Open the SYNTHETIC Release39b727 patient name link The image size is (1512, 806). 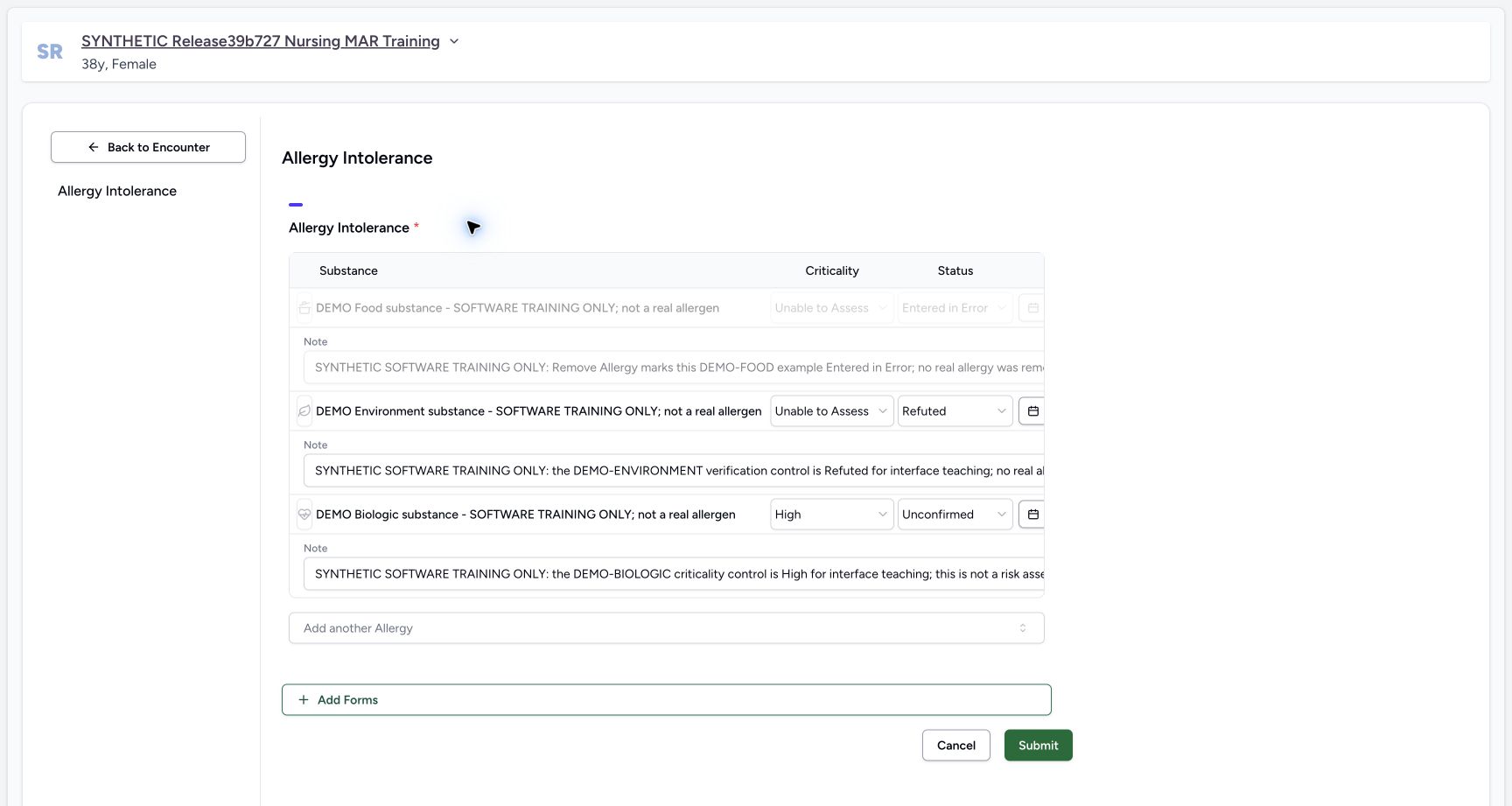click(261, 41)
